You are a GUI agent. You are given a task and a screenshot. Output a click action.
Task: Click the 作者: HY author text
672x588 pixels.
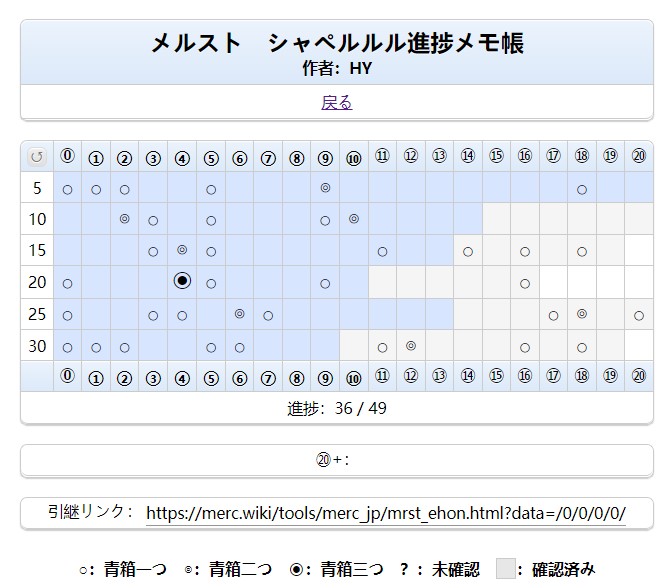tap(337, 69)
